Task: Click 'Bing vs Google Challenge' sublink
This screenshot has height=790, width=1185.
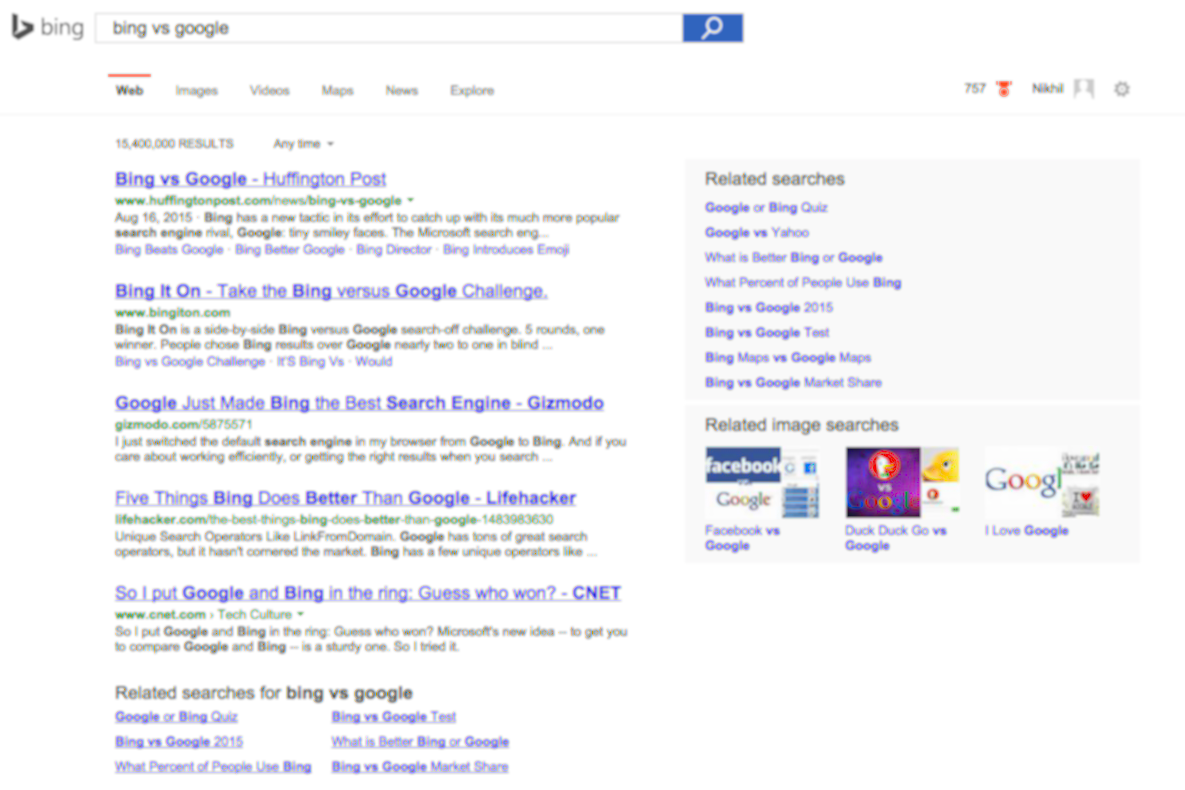Action: (190, 361)
